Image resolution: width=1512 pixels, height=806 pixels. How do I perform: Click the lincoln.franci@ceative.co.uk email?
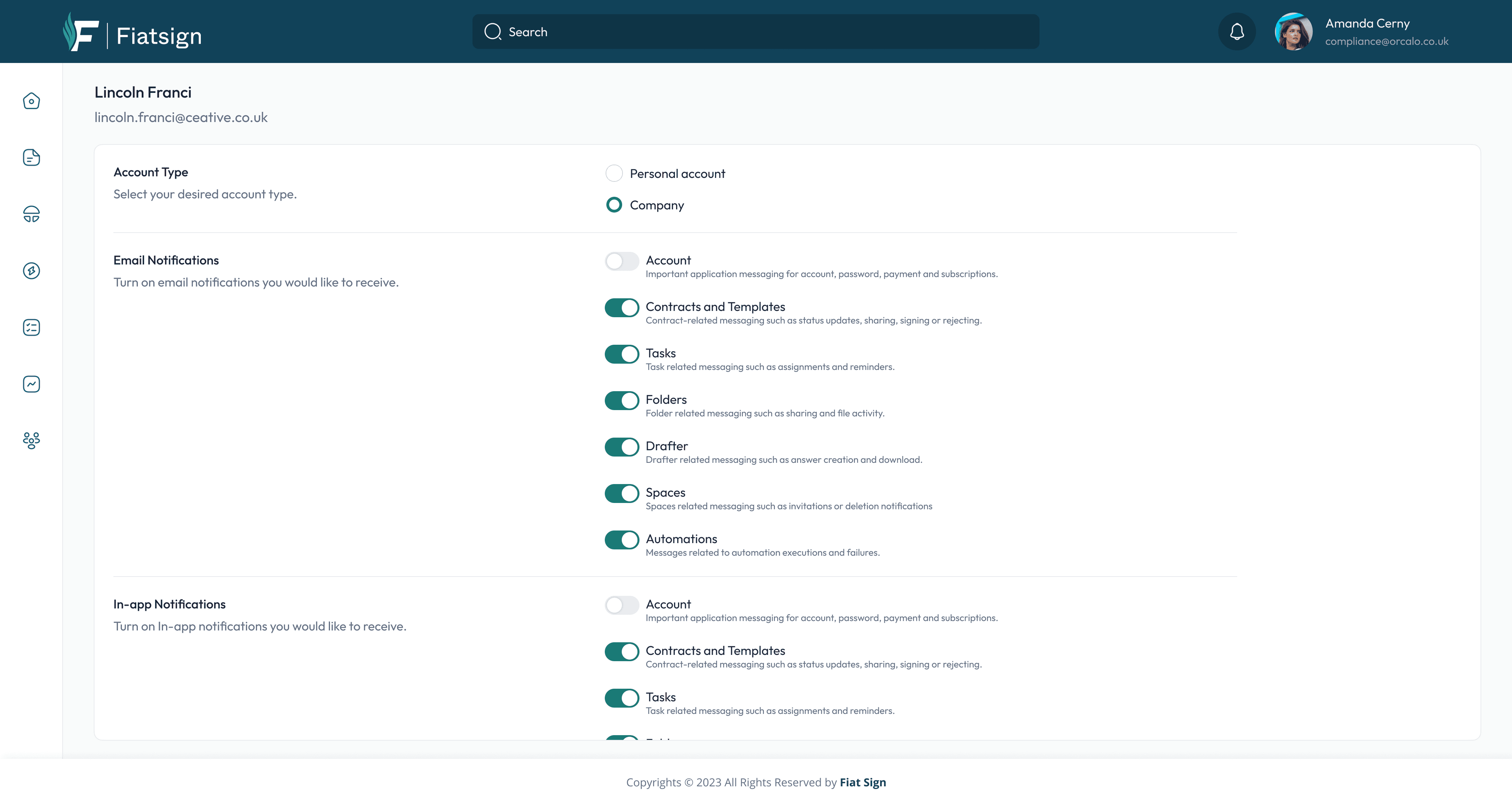pyautogui.click(x=181, y=117)
